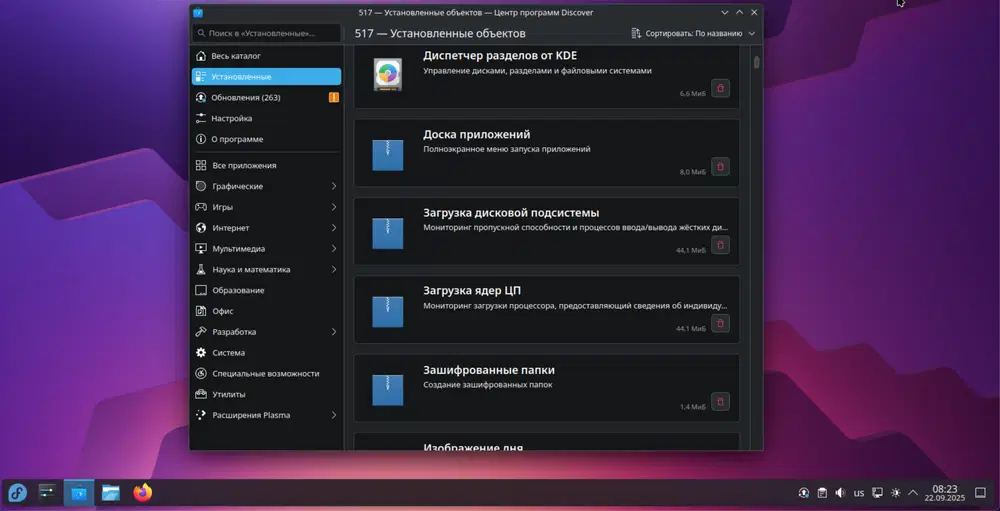This screenshot has width=1000, height=511.
Task: Click the Наука и математика flask icon
Action: (201, 270)
